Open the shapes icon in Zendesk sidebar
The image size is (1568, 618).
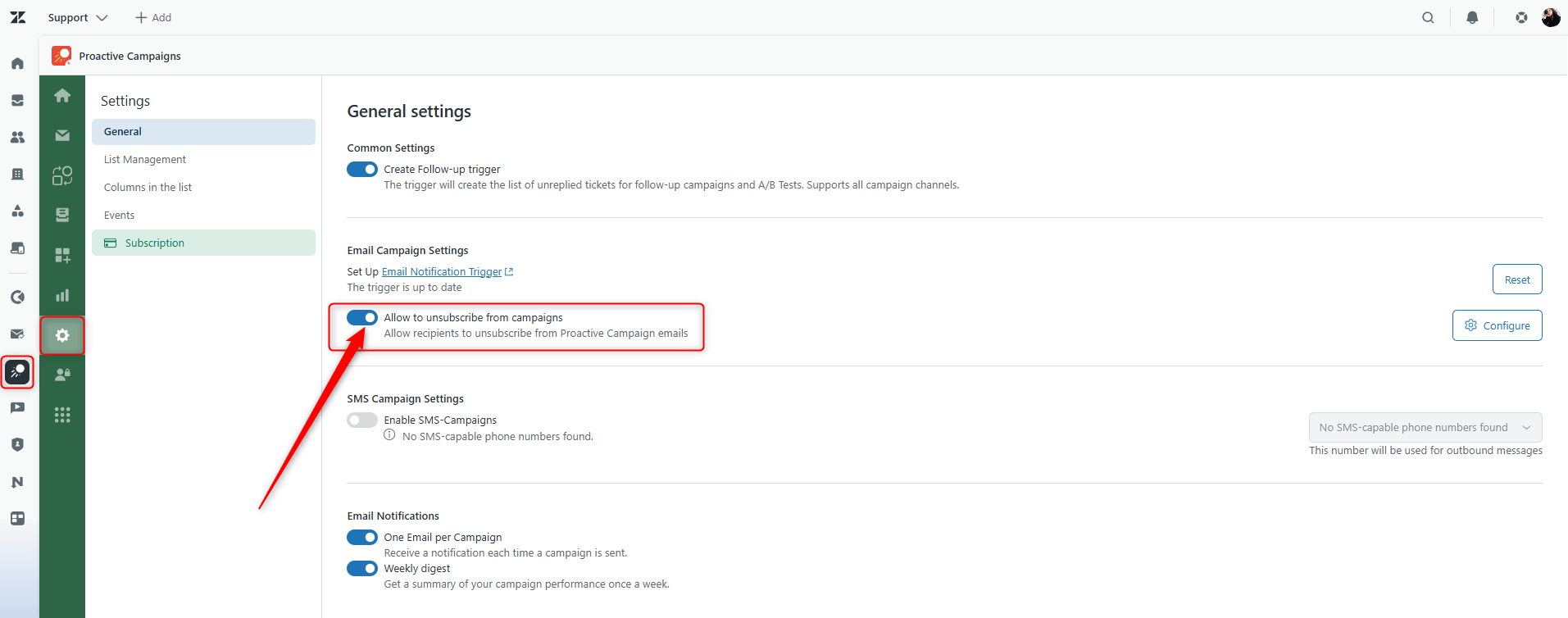17,211
